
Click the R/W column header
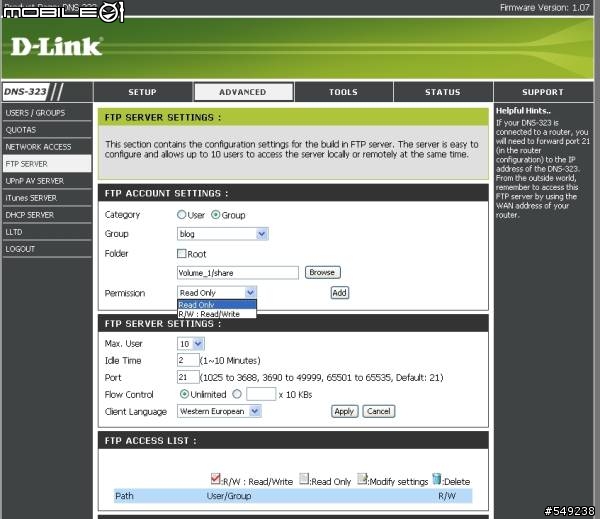pos(447,496)
